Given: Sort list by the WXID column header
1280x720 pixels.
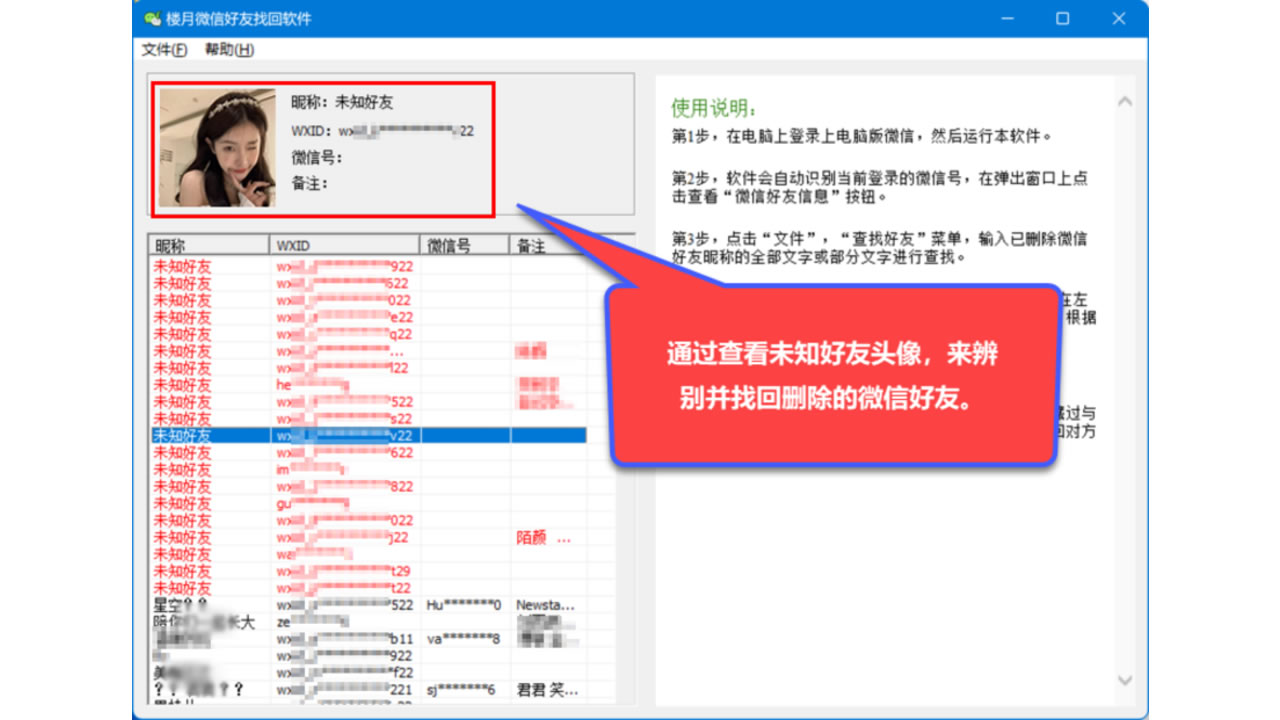Looking at the screenshot, I should 343,245.
